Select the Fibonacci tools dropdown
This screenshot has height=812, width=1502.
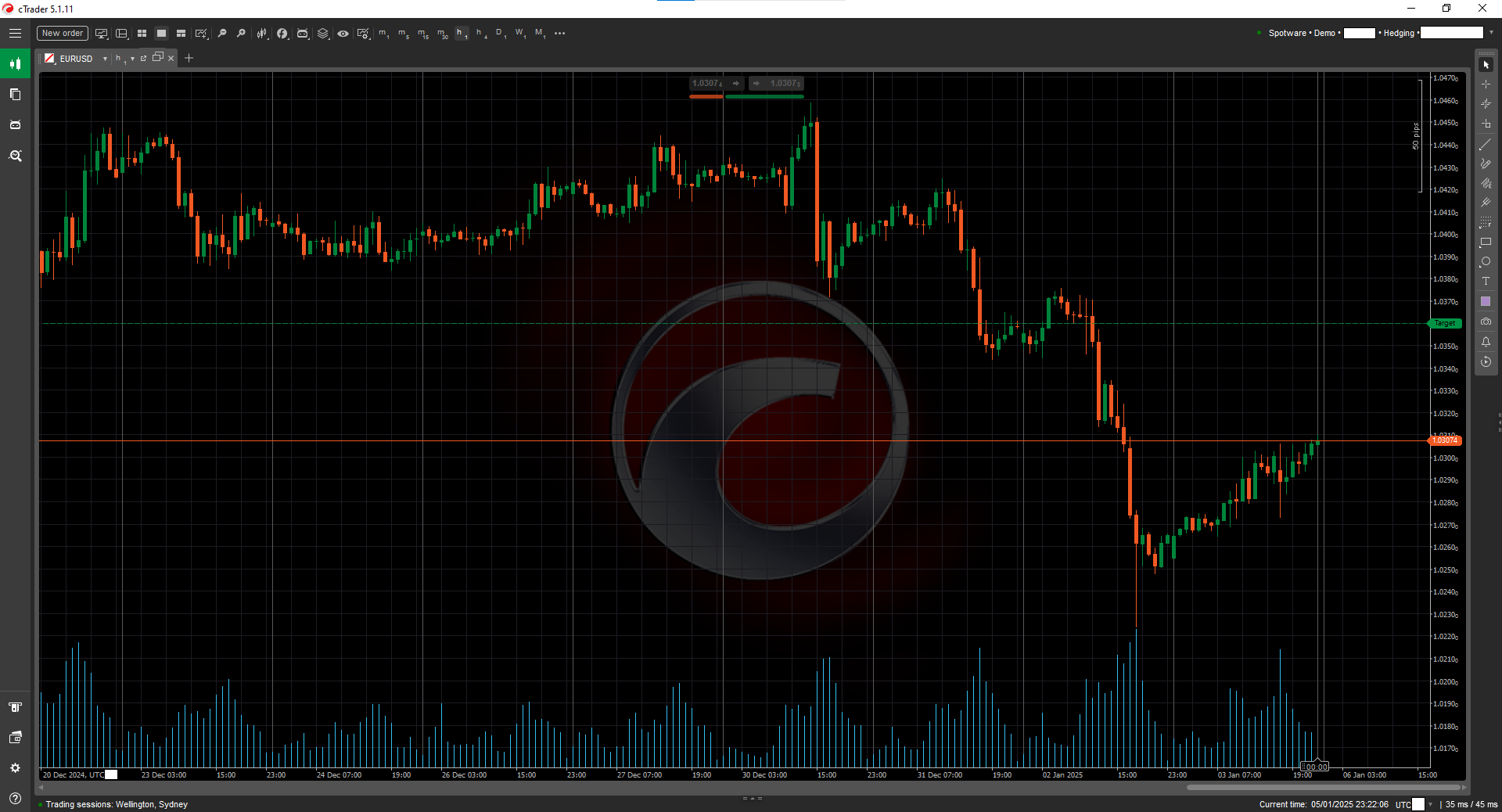tap(1486, 223)
